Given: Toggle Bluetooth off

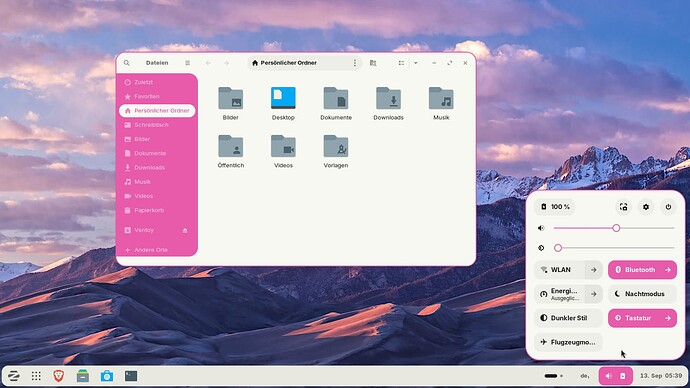Looking at the screenshot, I should (634, 270).
